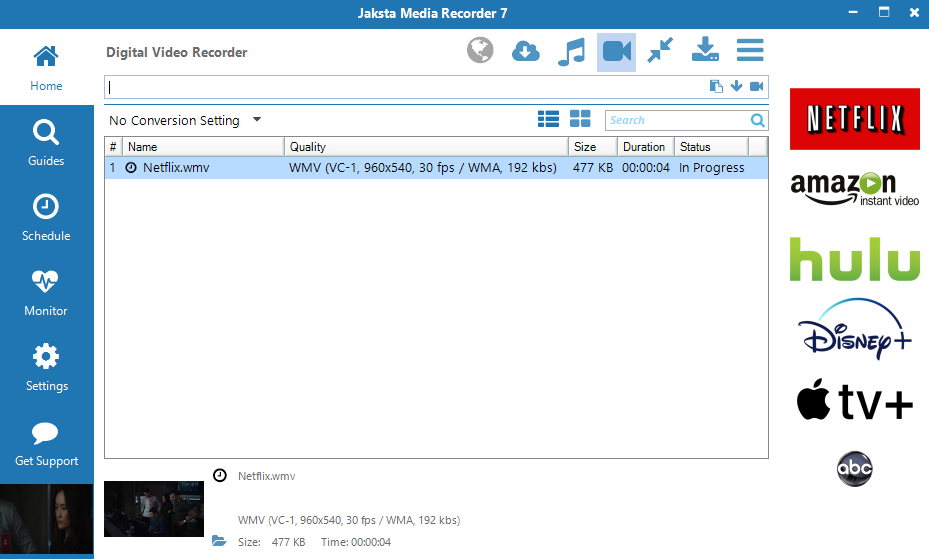Open the Guides section
This screenshot has height=559, width=929.
click(46, 143)
